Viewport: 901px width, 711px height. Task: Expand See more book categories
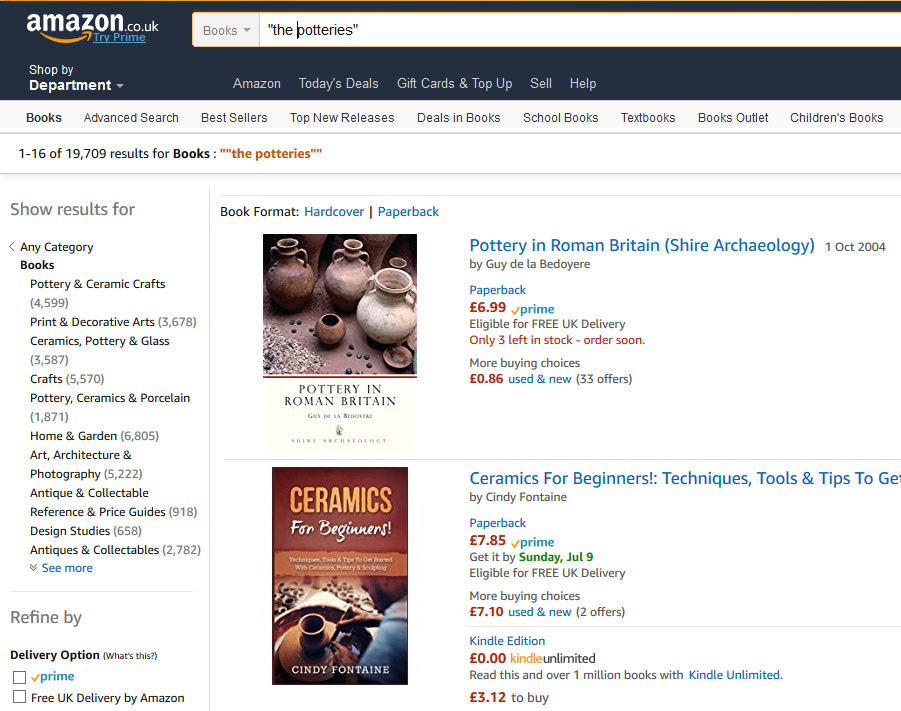[x=66, y=568]
